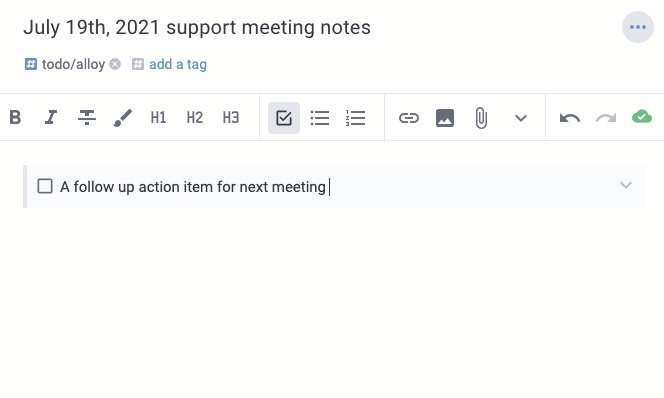The width and height of the screenshot is (664, 398).
Task: Select the highlighter brush tool
Action: click(123, 118)
